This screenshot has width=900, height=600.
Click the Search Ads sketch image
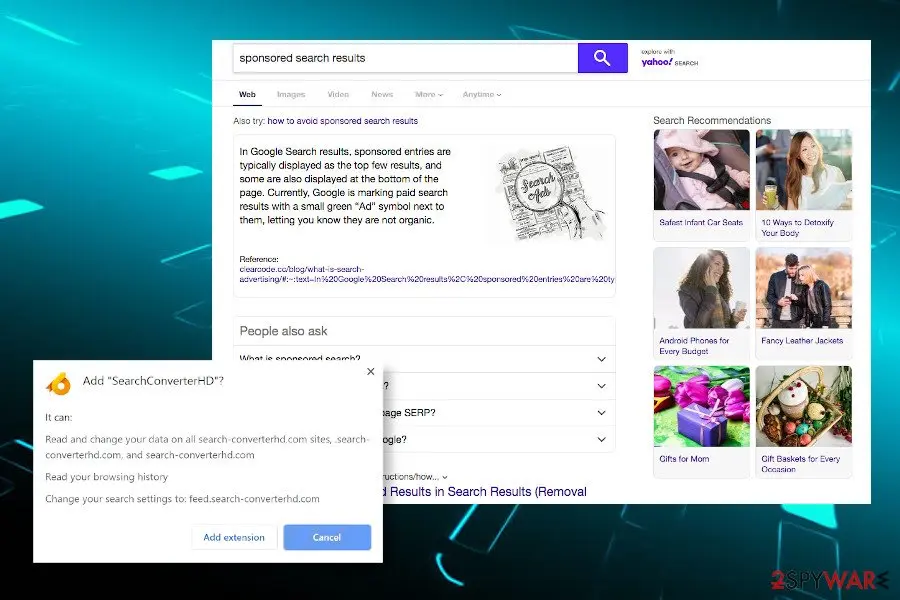(548, 193)
